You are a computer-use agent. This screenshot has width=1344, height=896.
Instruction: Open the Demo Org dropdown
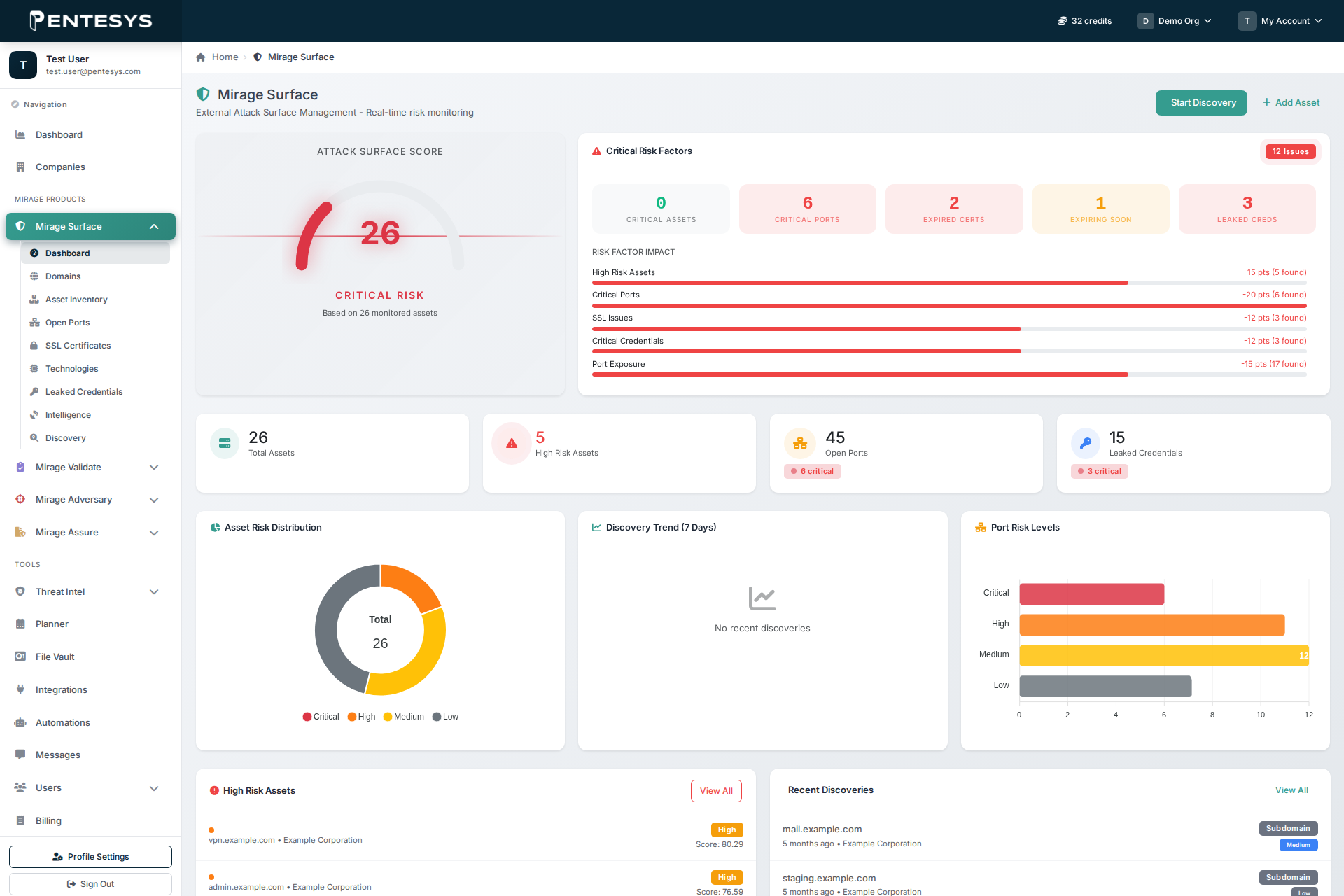pos(1174,21)
